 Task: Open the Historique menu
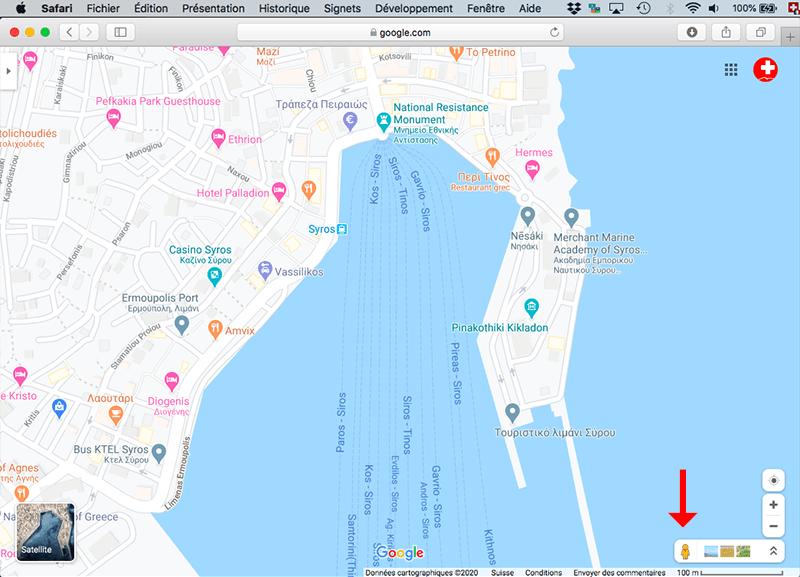click(x=284, y=8)
